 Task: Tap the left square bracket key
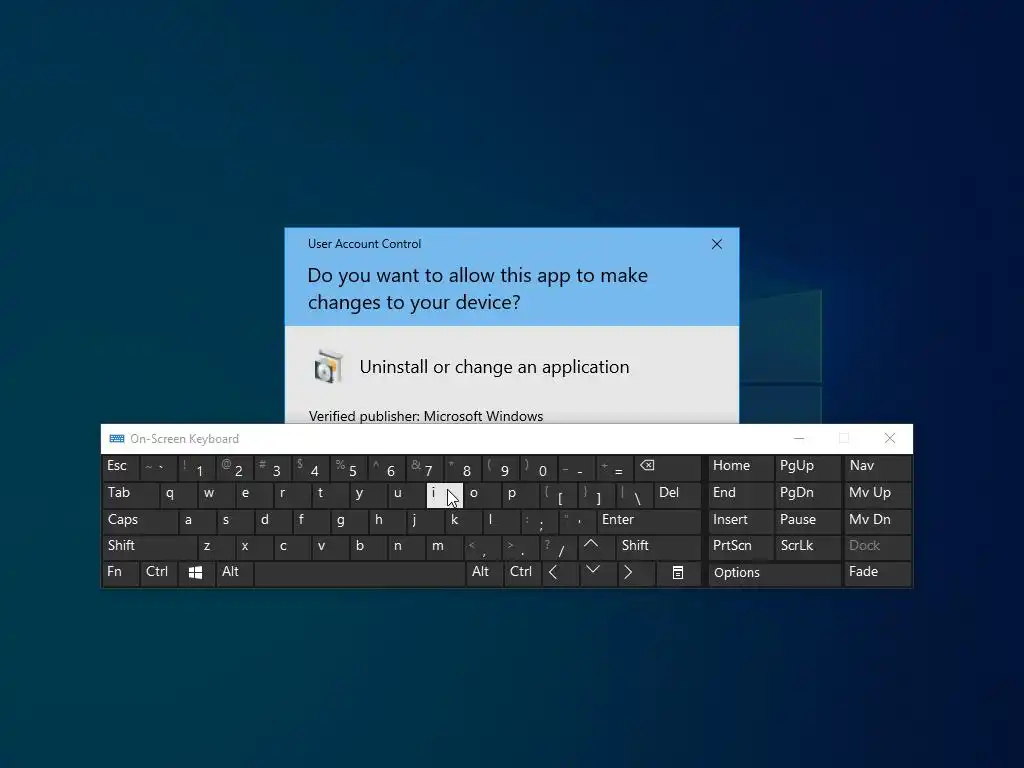click(x=558, y=494)
